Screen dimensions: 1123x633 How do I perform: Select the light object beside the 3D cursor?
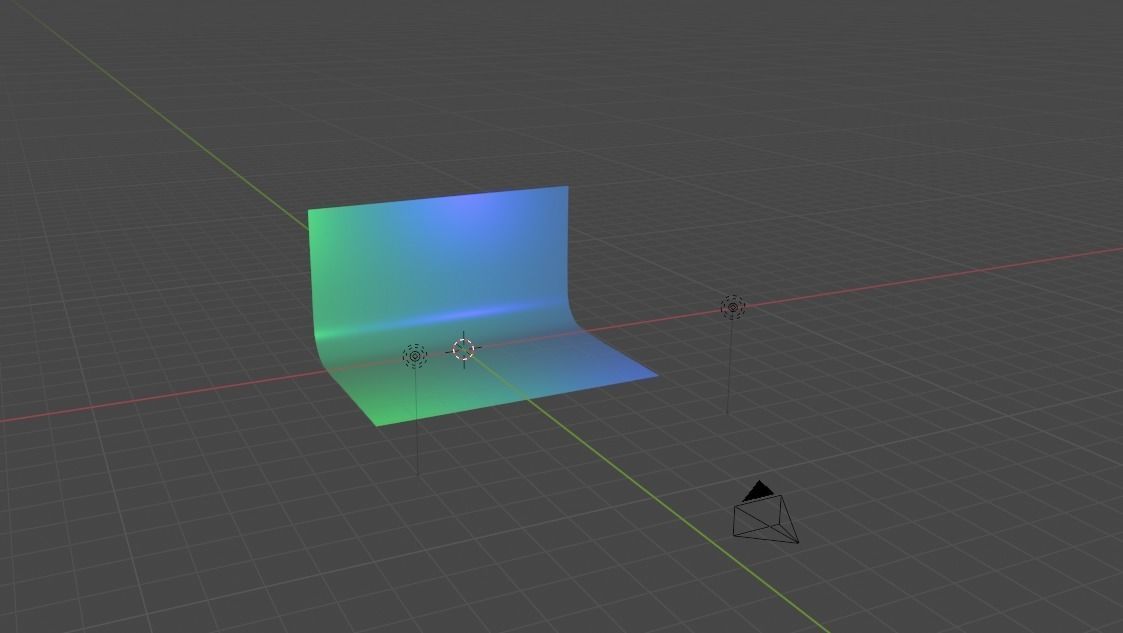point(415,356)
